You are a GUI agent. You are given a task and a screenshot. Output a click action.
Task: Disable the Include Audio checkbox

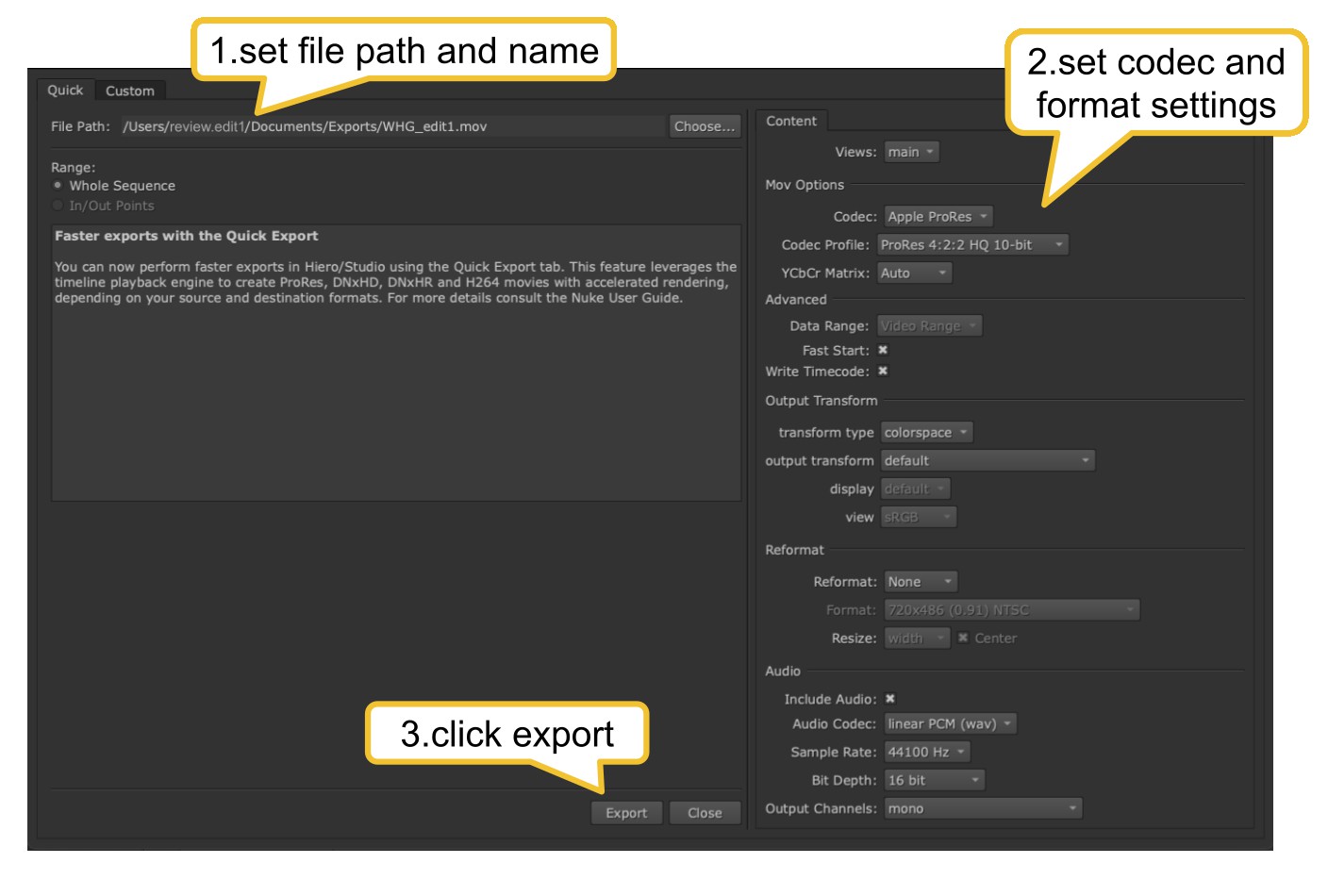coord(889,699)
